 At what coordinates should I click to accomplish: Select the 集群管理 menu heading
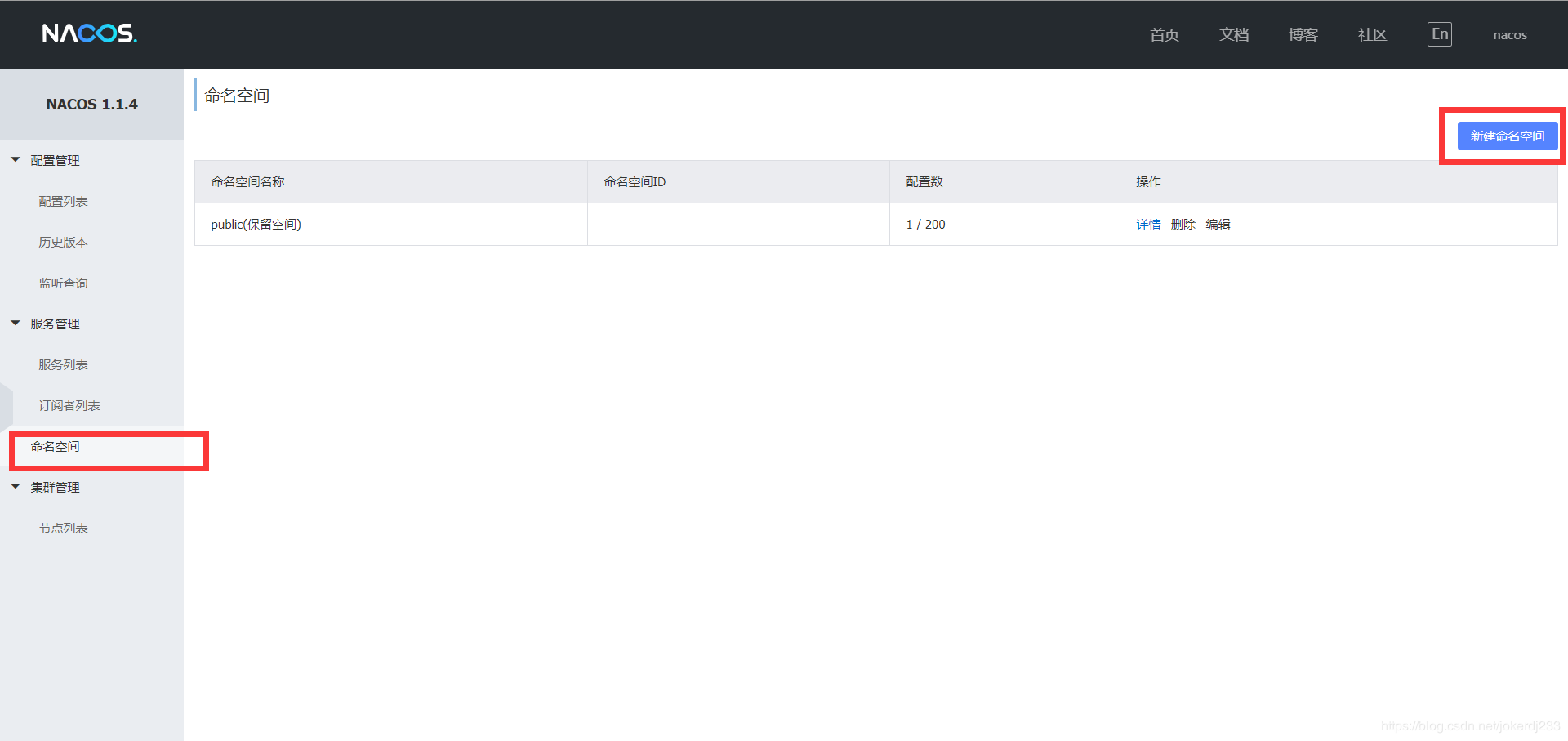(55, 488)
